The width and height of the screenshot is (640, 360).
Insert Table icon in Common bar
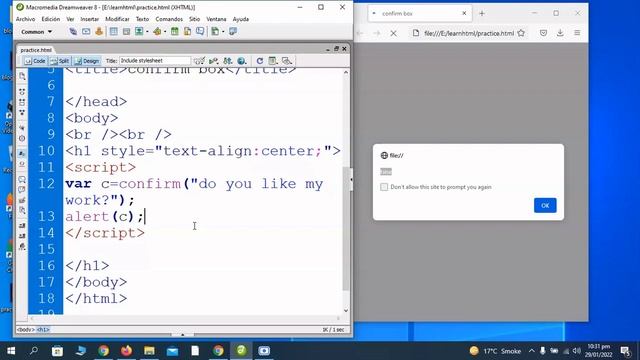coord(113,31)
